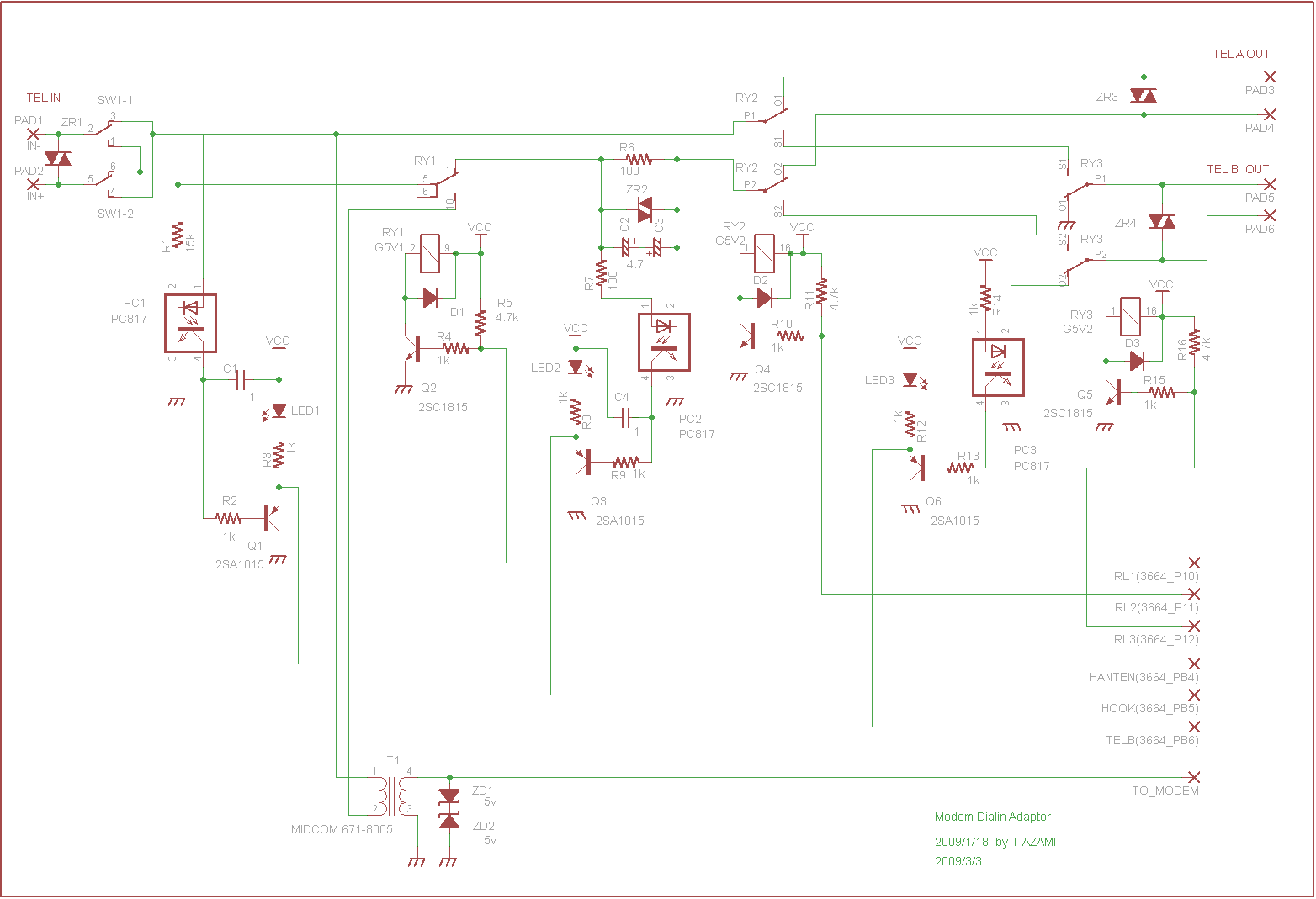Click the SW1-1 switch contact
This screenshot has width=1316, height=899.
pos(104,128)
